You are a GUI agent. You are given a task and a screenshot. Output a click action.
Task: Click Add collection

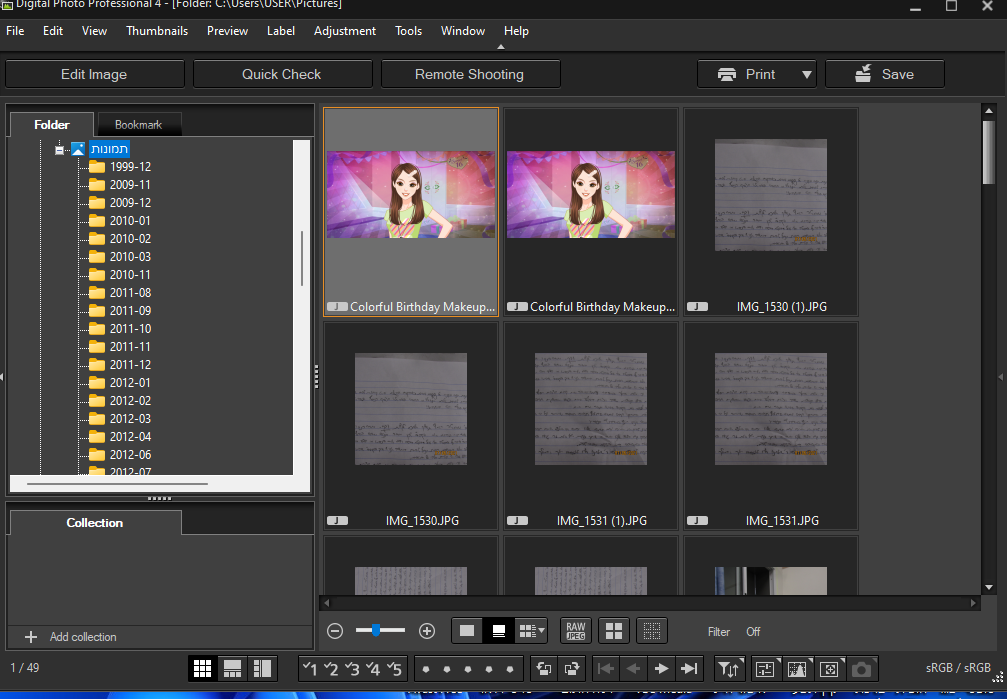tap(71, 637)
